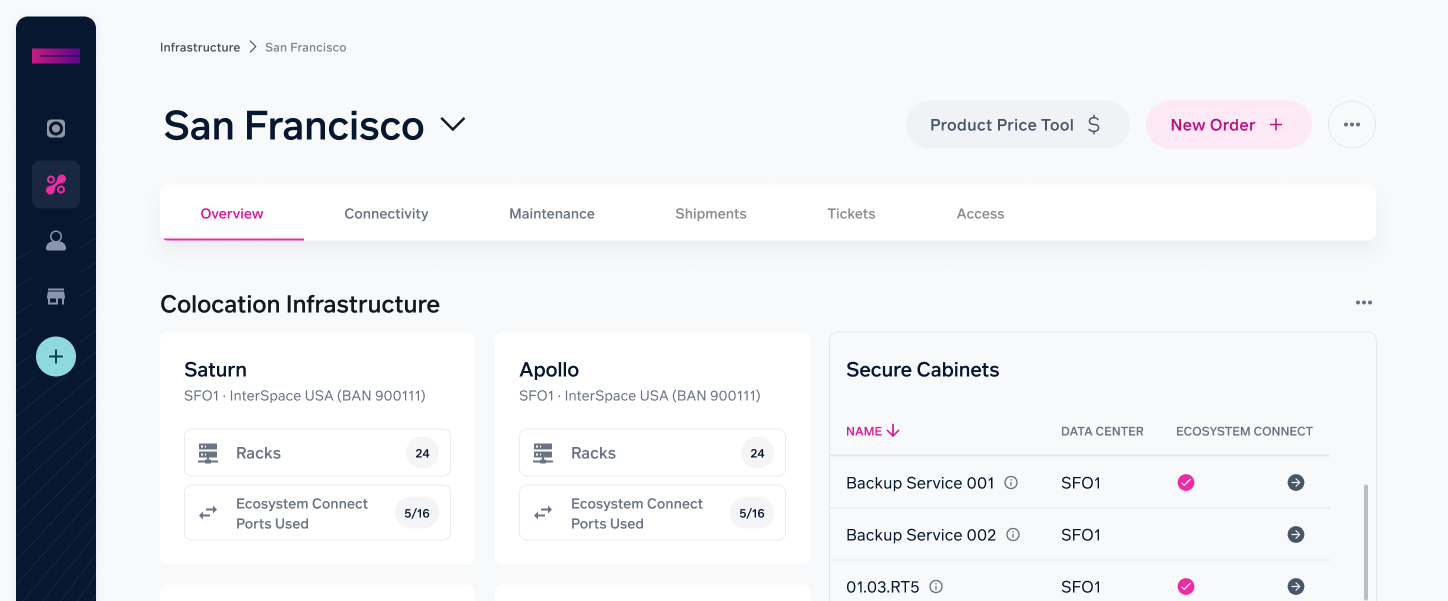
Task: Select the Backup Service 001 name
Action: point(920,483)
